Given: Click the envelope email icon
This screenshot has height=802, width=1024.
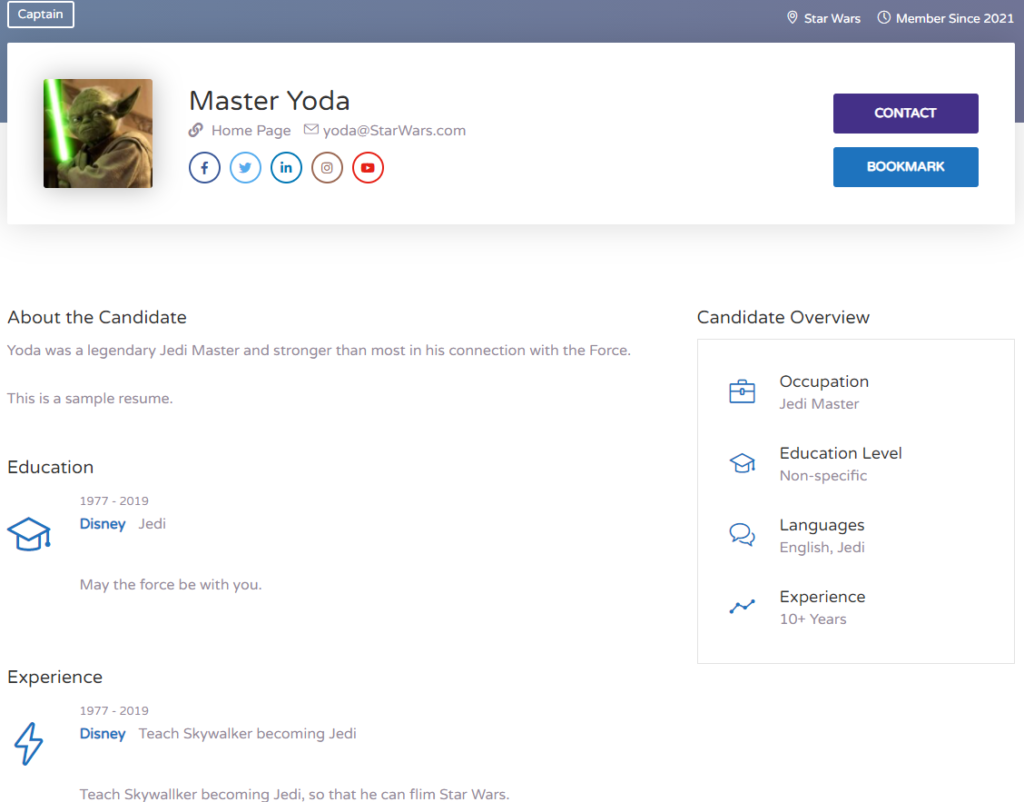Looking at the screenshot, I should pyautogui.click(x=312, y=129).
